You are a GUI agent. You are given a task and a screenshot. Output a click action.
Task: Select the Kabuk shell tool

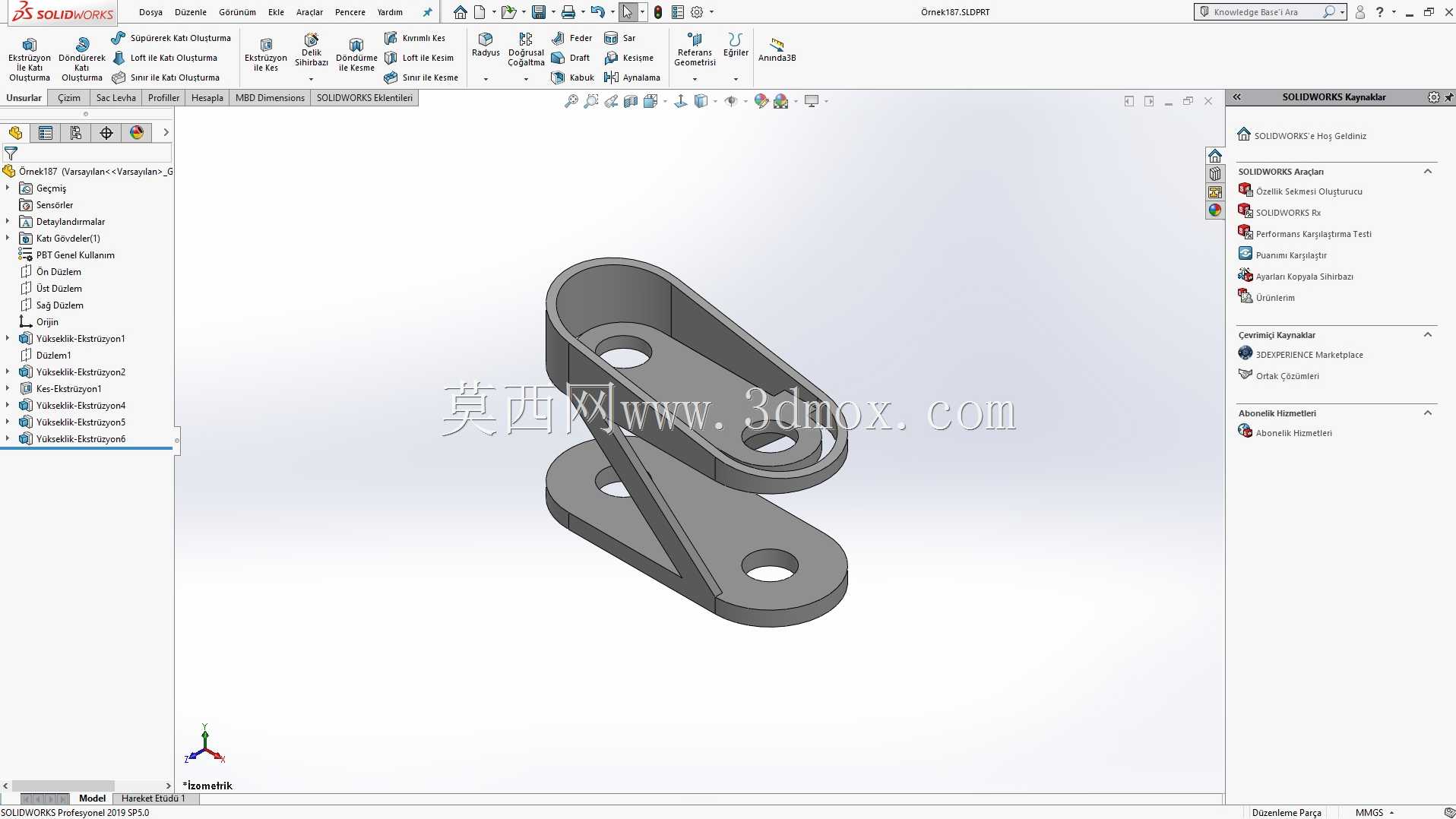(573, 77)
